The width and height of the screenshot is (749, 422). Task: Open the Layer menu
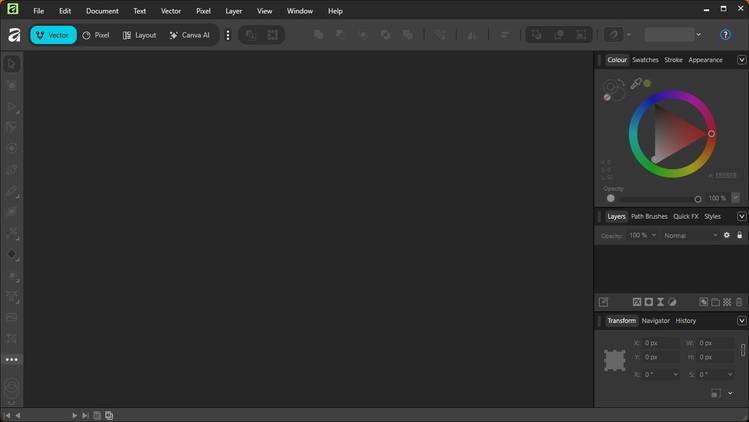234,11
